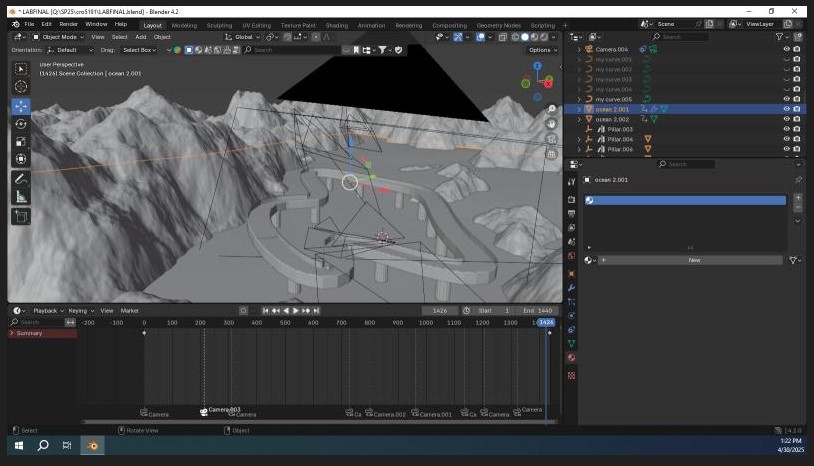Click the outliner Search field
The width and height of the screenshot is (814, 466).
coord(679,37)
